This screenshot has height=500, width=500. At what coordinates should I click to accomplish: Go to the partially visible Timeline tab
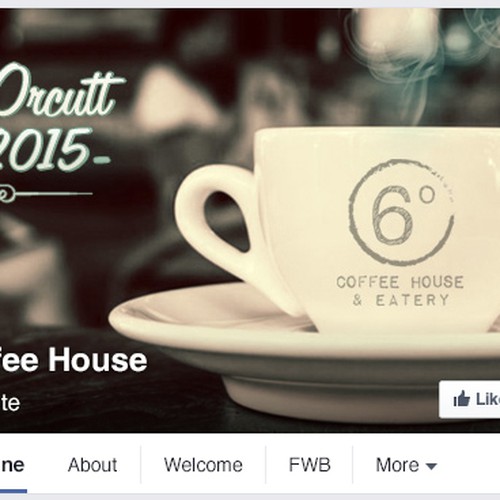[12, 465]
